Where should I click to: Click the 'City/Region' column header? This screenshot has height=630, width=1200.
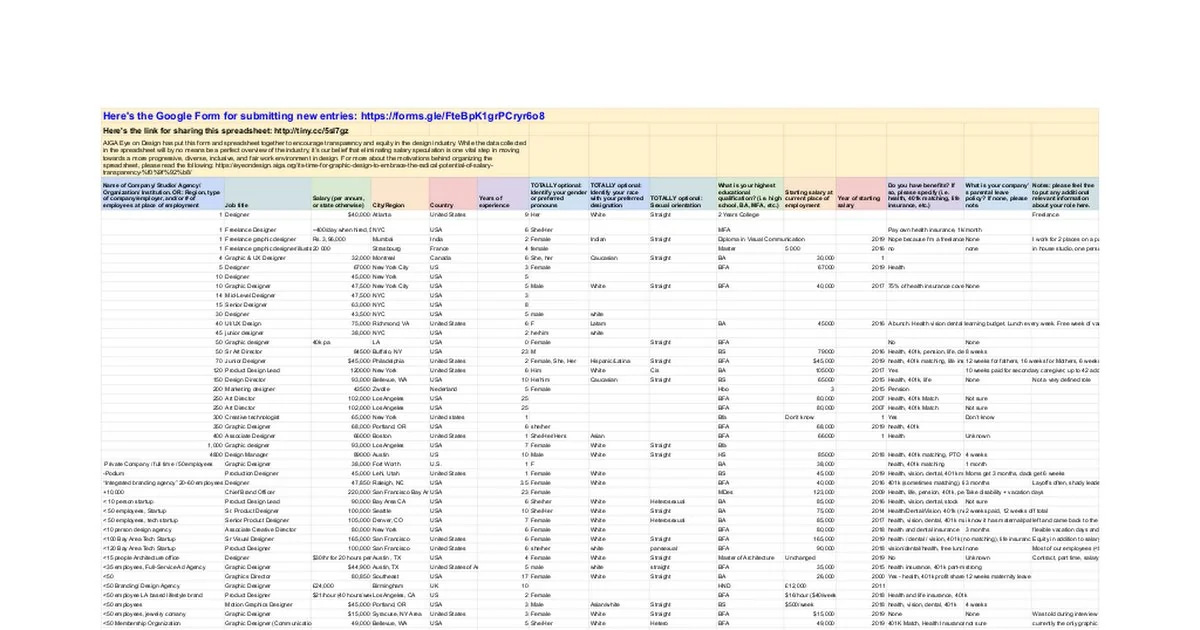click(x=400, y=195)
